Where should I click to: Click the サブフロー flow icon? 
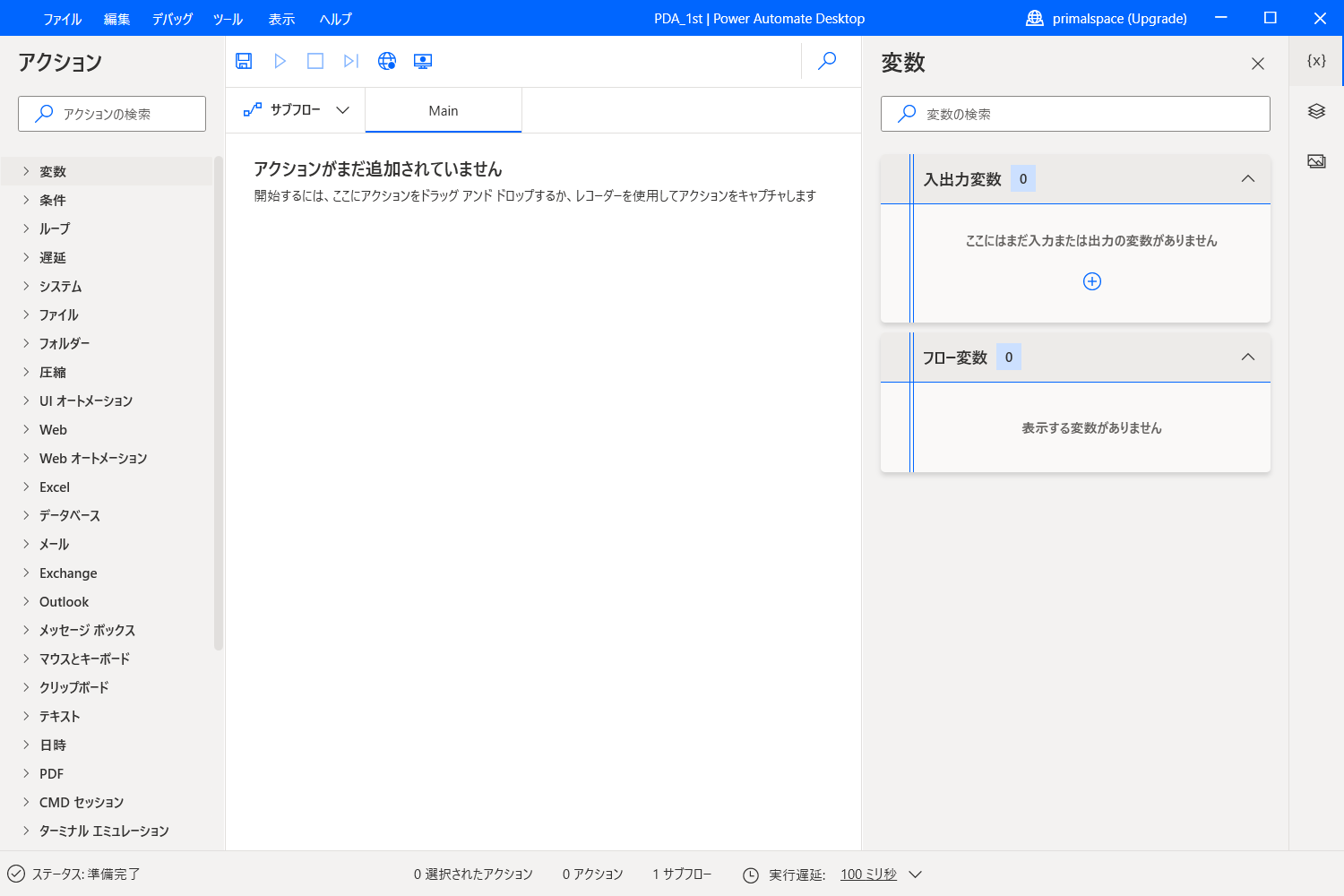pos(253,110)
